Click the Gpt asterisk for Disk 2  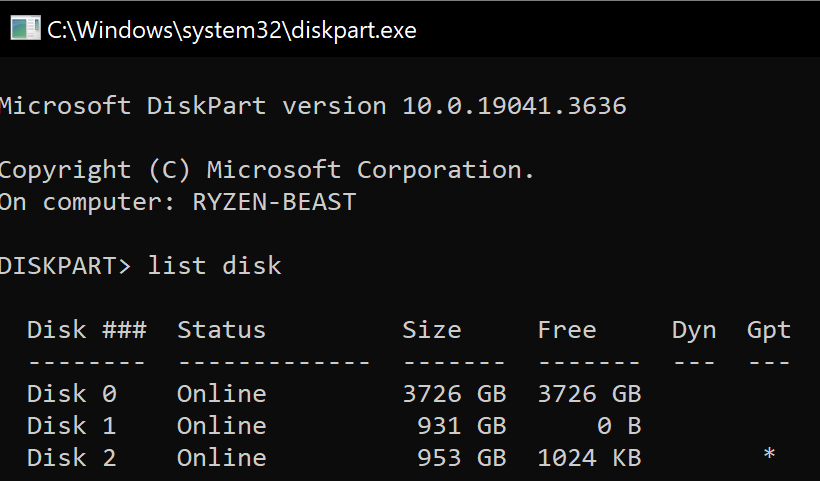(x=769, y=457)
